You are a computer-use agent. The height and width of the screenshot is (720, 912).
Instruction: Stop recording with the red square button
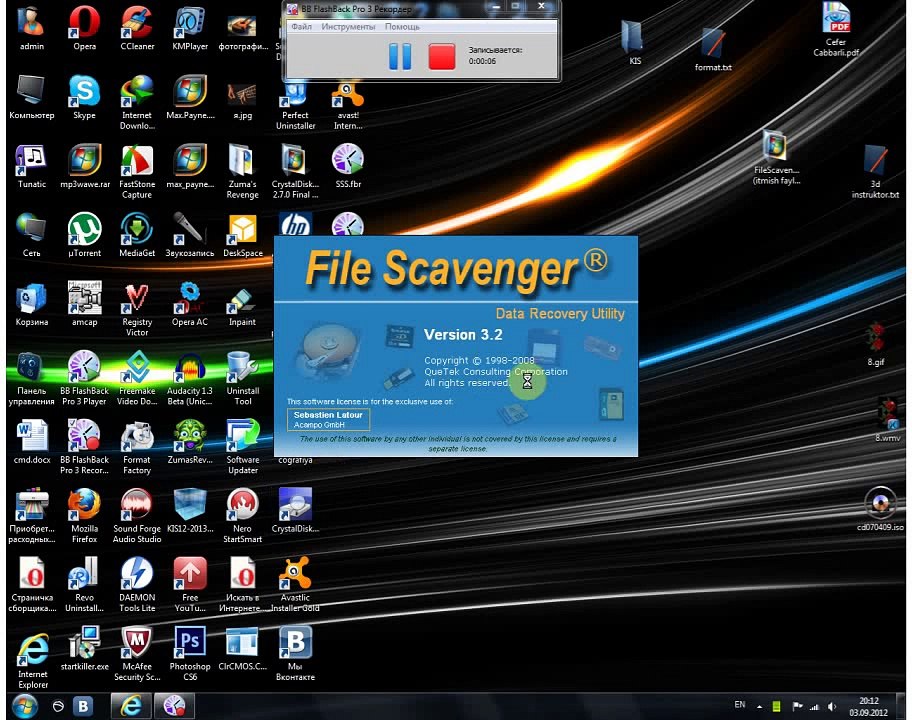[x=441, y=57]
